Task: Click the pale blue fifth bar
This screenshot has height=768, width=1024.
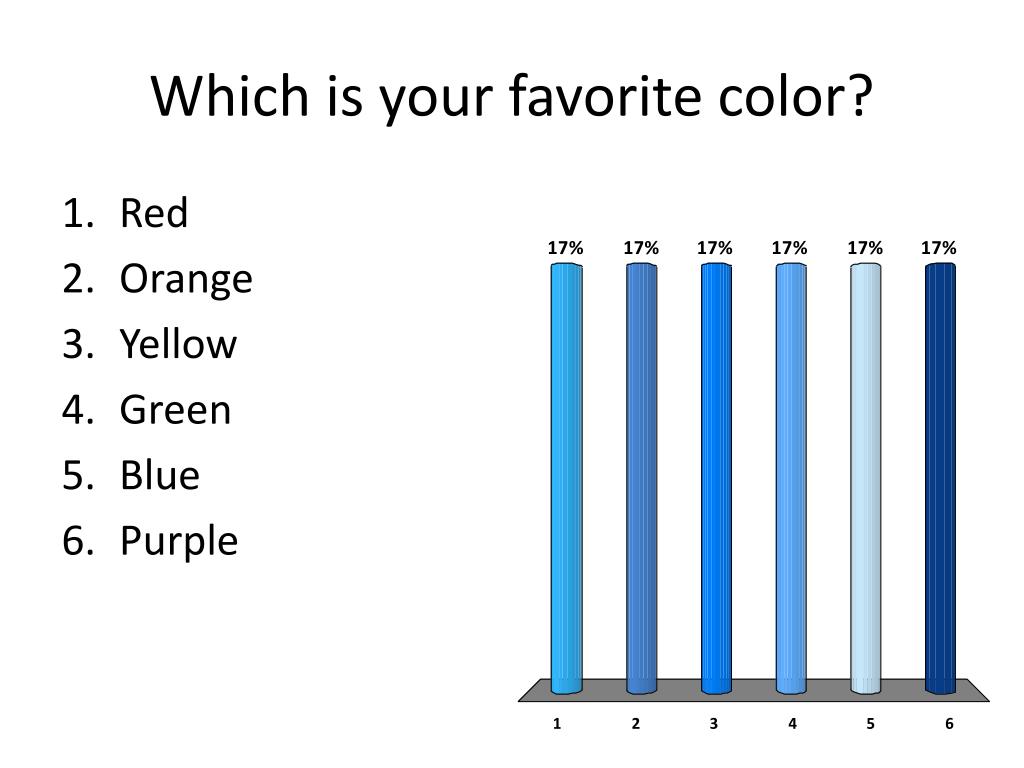Action: (x=865, y=478)
